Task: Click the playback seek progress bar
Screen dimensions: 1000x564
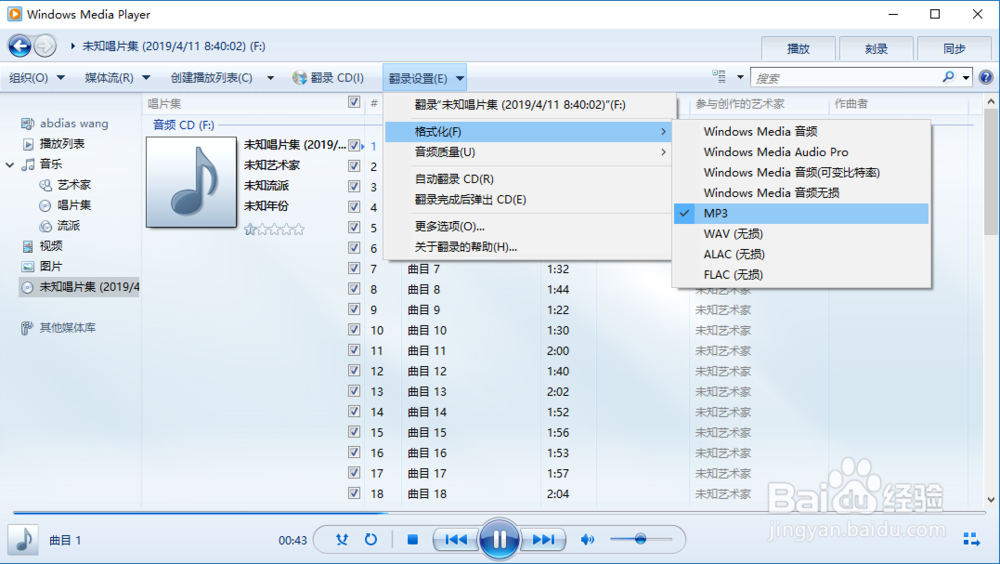Action: pyautogui.click(x=499, y=512)
